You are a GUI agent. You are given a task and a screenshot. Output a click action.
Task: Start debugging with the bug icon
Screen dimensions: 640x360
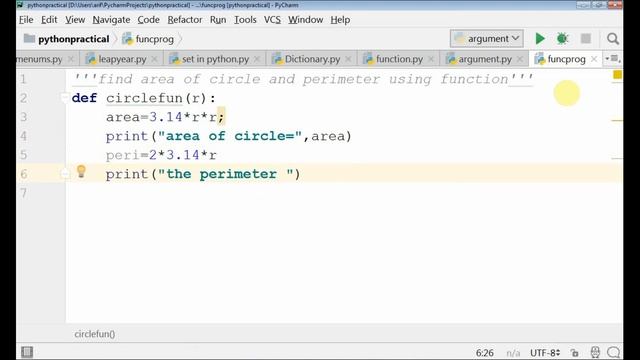562,39
